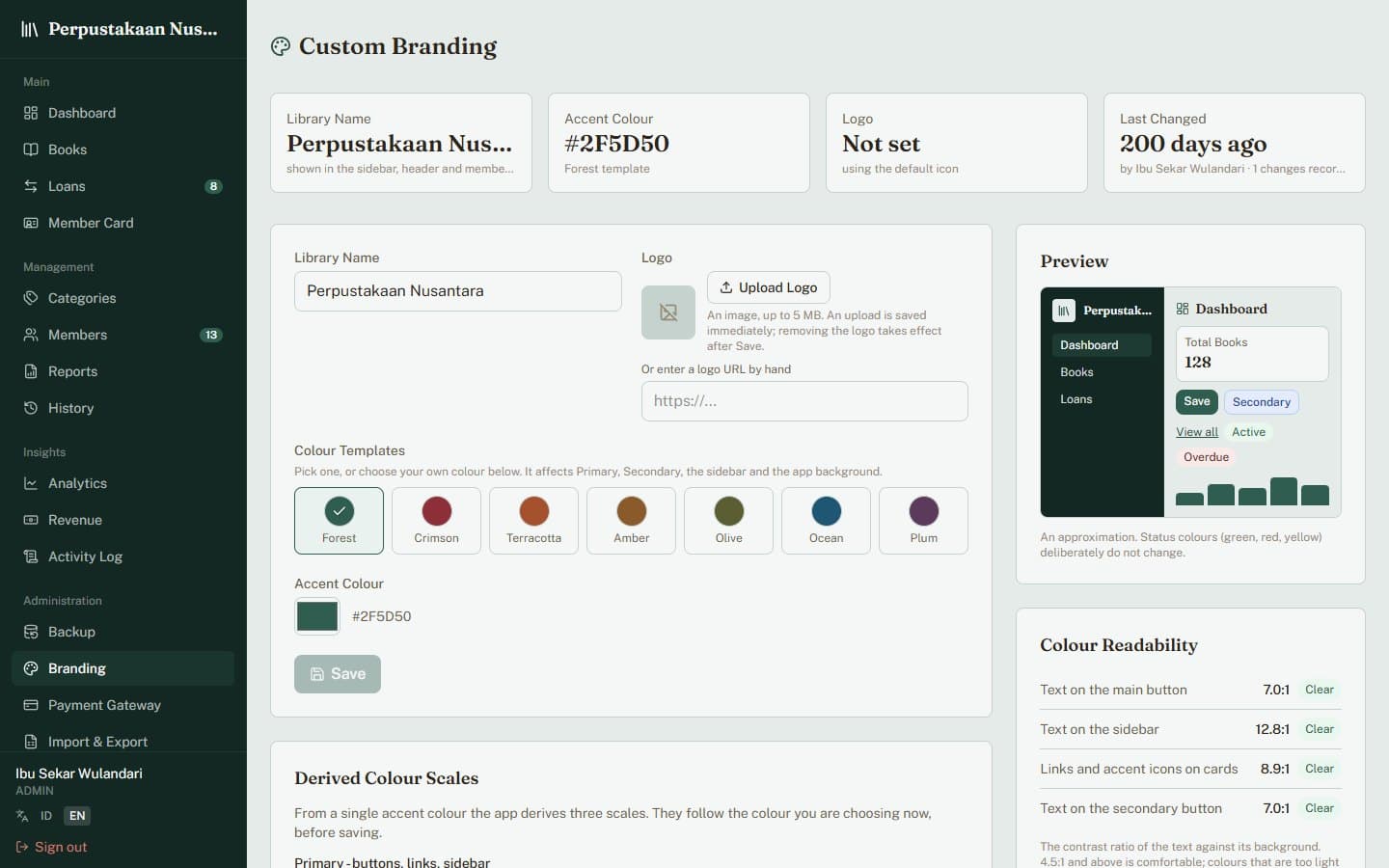Select the Plum colour template
The image size is (1389, 868).
[923, 521]
